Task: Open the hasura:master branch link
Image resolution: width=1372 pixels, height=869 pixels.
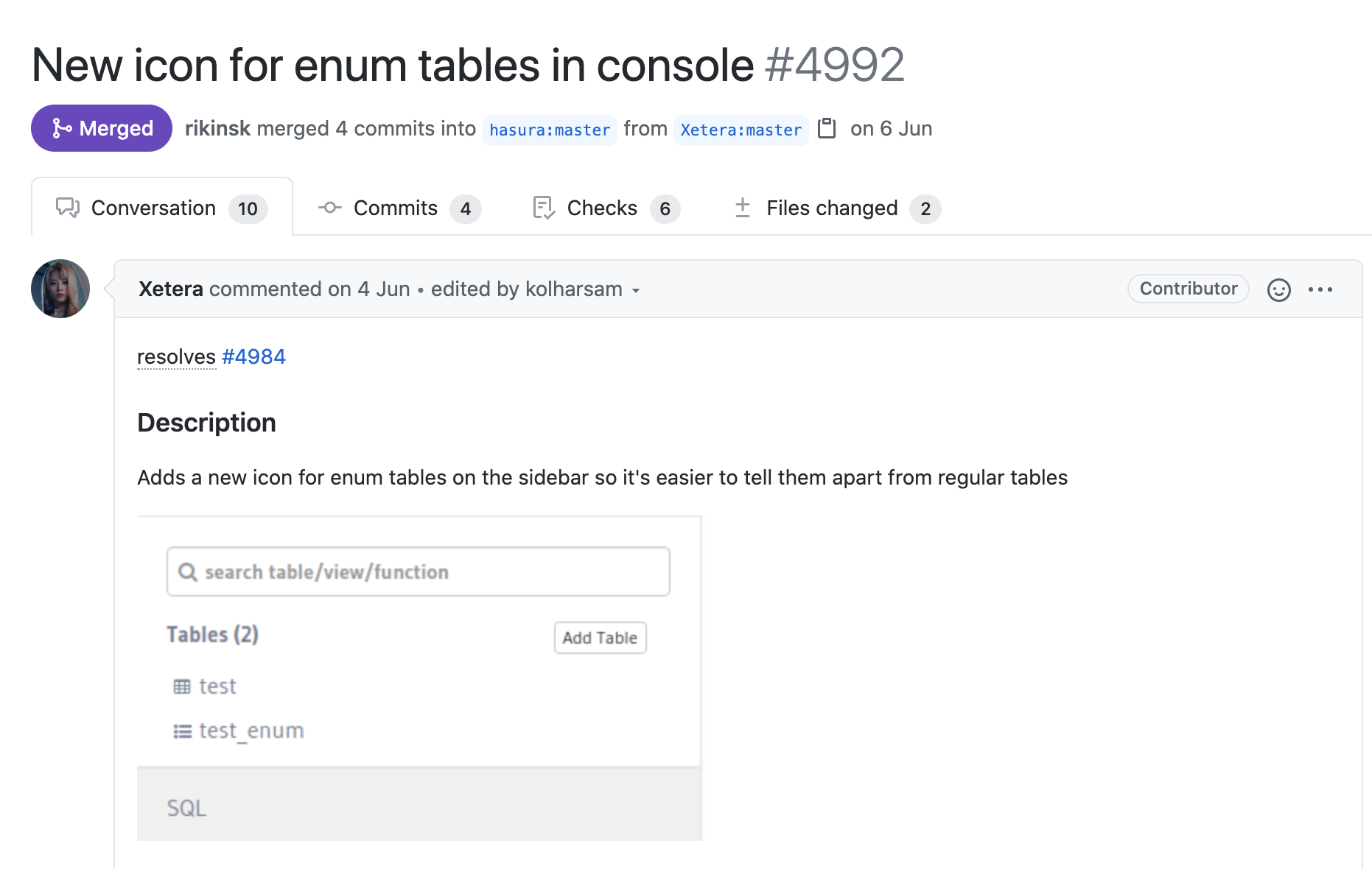Action: 550,130
